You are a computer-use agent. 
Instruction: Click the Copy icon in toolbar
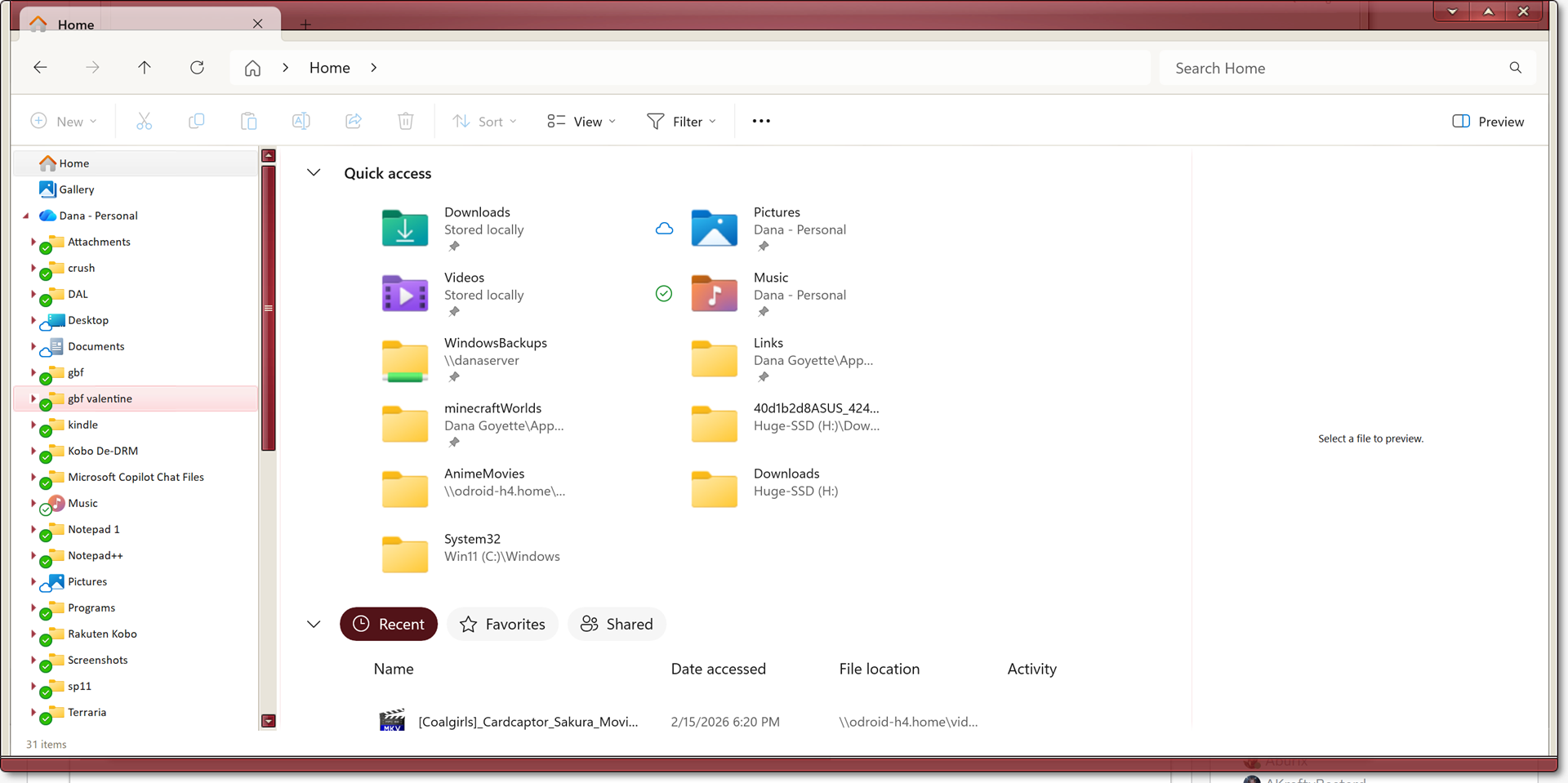[196, 122]
